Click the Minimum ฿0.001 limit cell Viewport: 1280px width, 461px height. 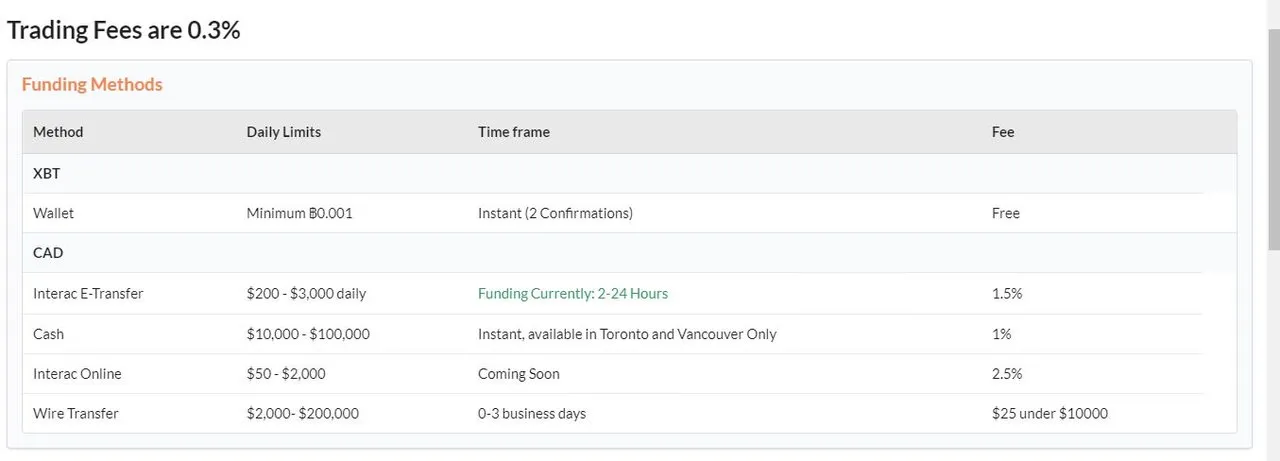click(299, 213)
